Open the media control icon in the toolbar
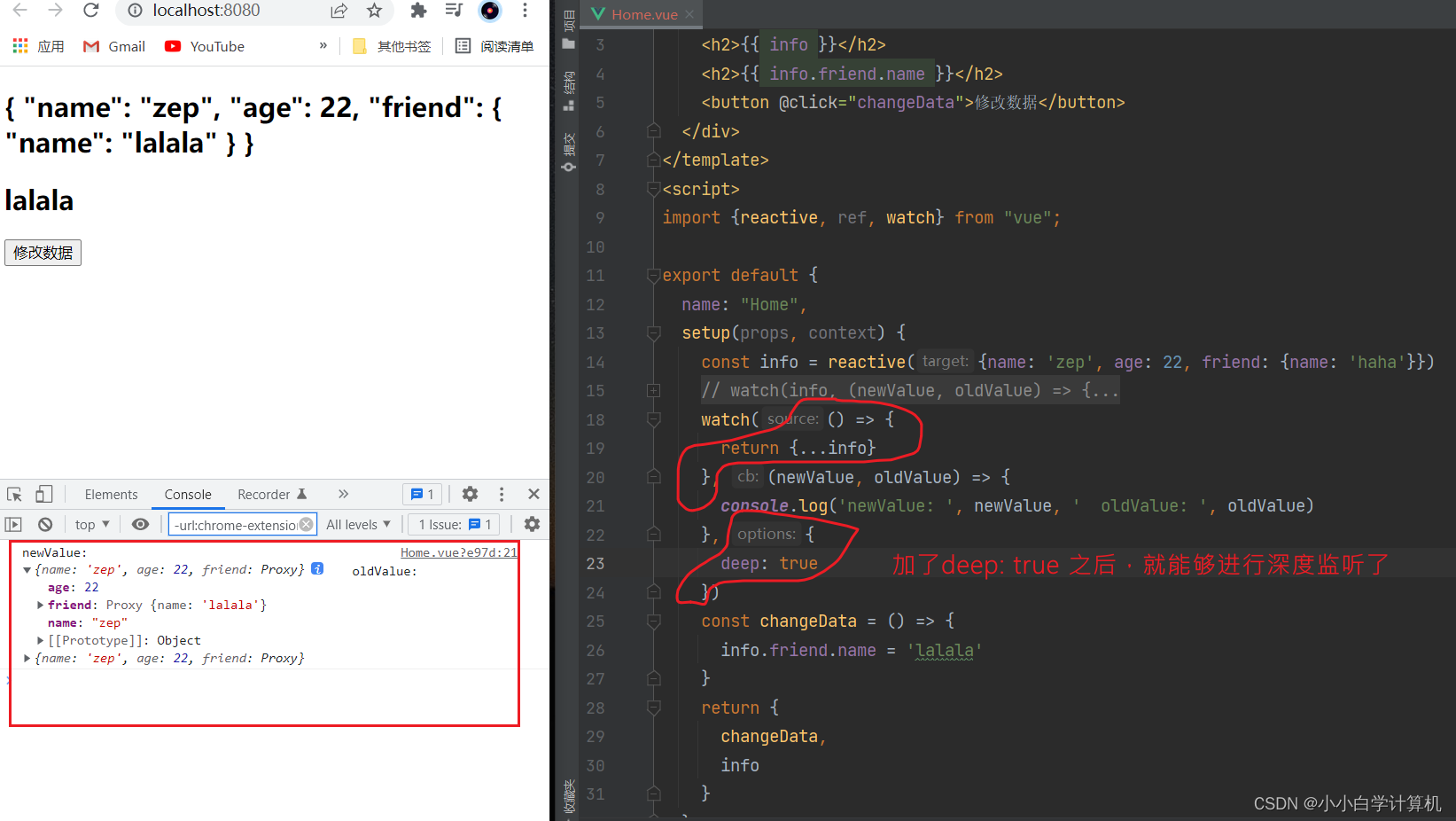This screenshot has width=1456, height=821. [454, 11]
